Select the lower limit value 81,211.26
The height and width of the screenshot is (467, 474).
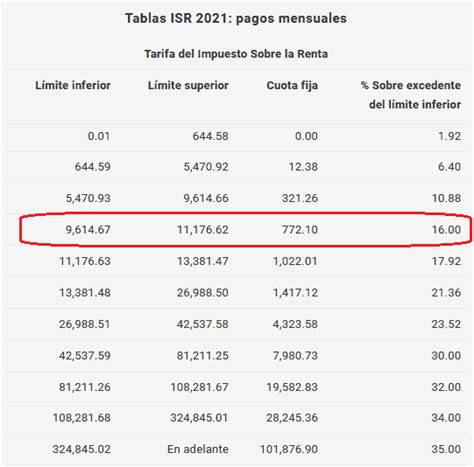click(x=85, y=387)
